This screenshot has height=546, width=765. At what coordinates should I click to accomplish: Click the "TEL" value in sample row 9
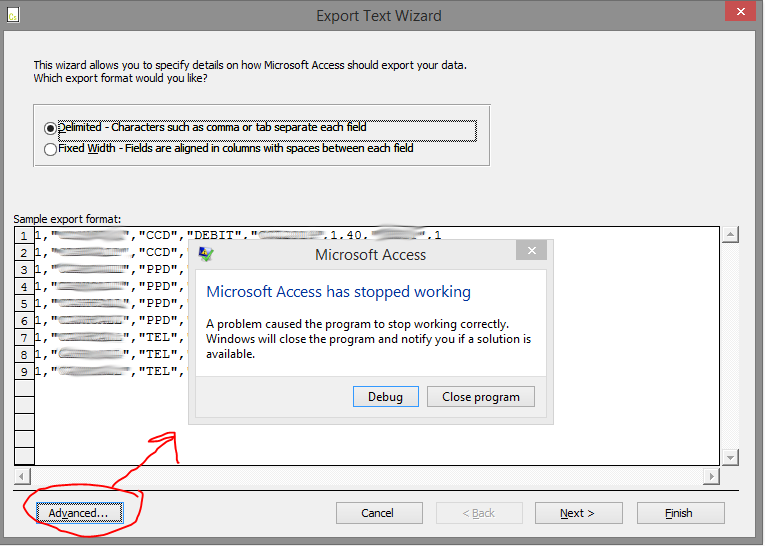[158, 371]
